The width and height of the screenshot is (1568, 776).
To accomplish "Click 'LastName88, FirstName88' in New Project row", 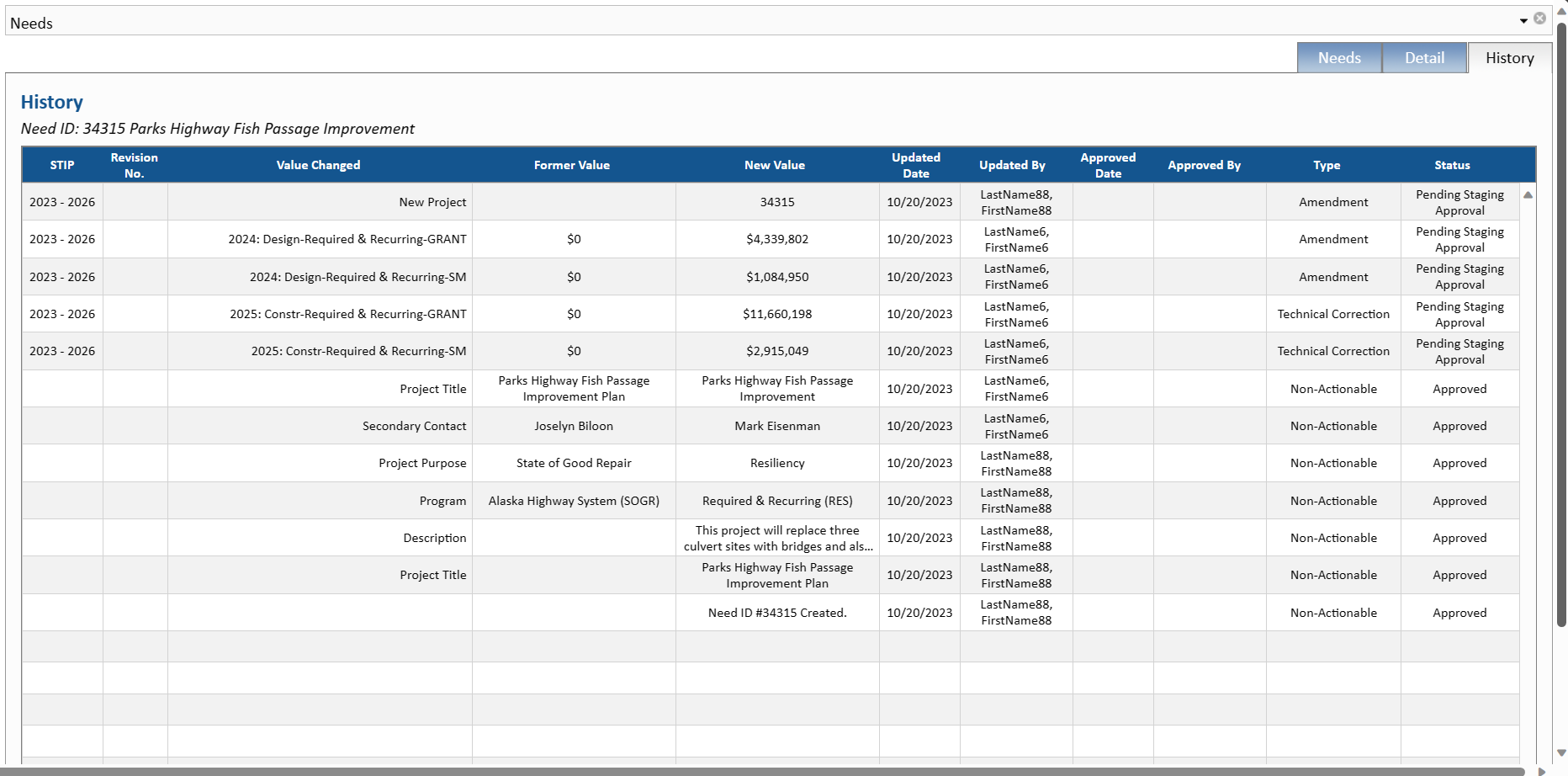I will [x=1016, y=202].
